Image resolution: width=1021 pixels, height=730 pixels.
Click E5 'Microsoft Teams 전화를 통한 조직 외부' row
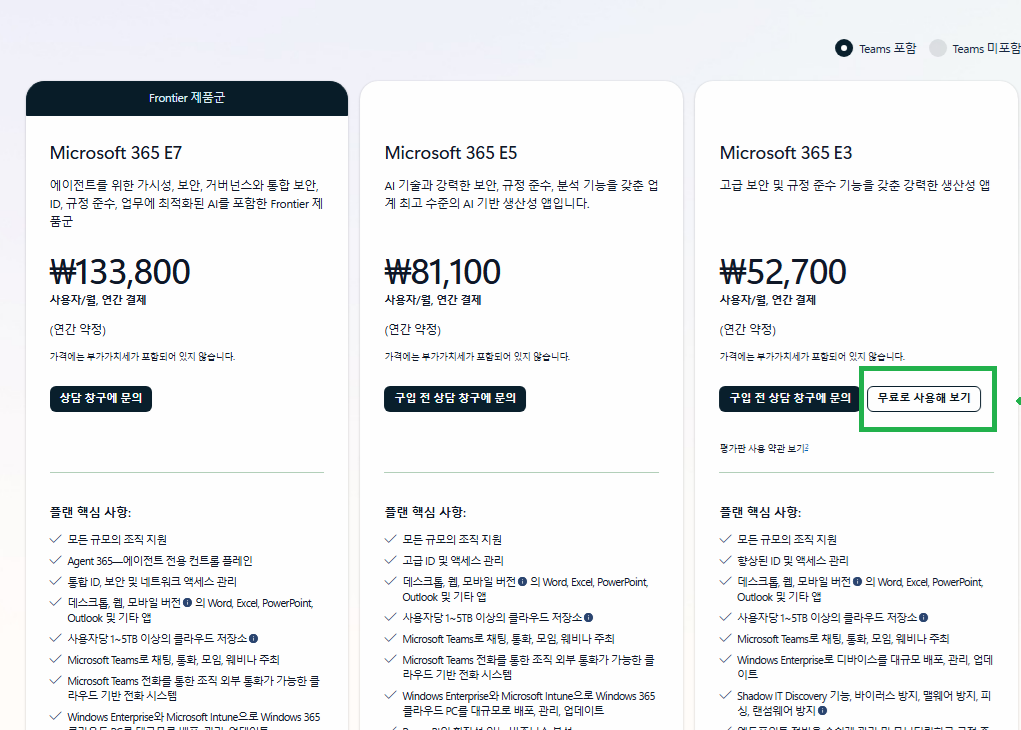point(528,667)
